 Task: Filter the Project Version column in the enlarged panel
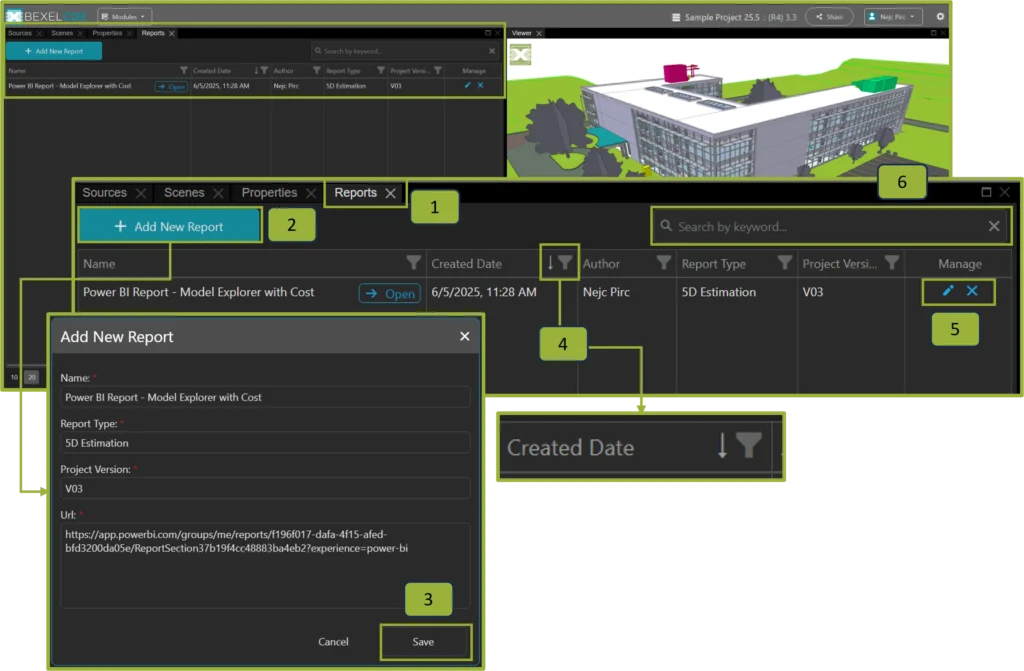891,263
